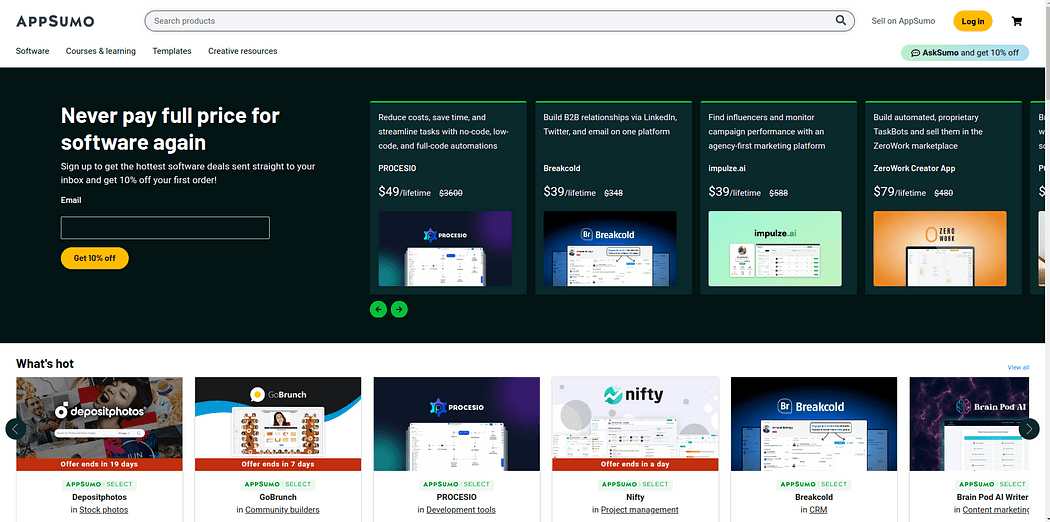Open Courses & learning menu

100,51
